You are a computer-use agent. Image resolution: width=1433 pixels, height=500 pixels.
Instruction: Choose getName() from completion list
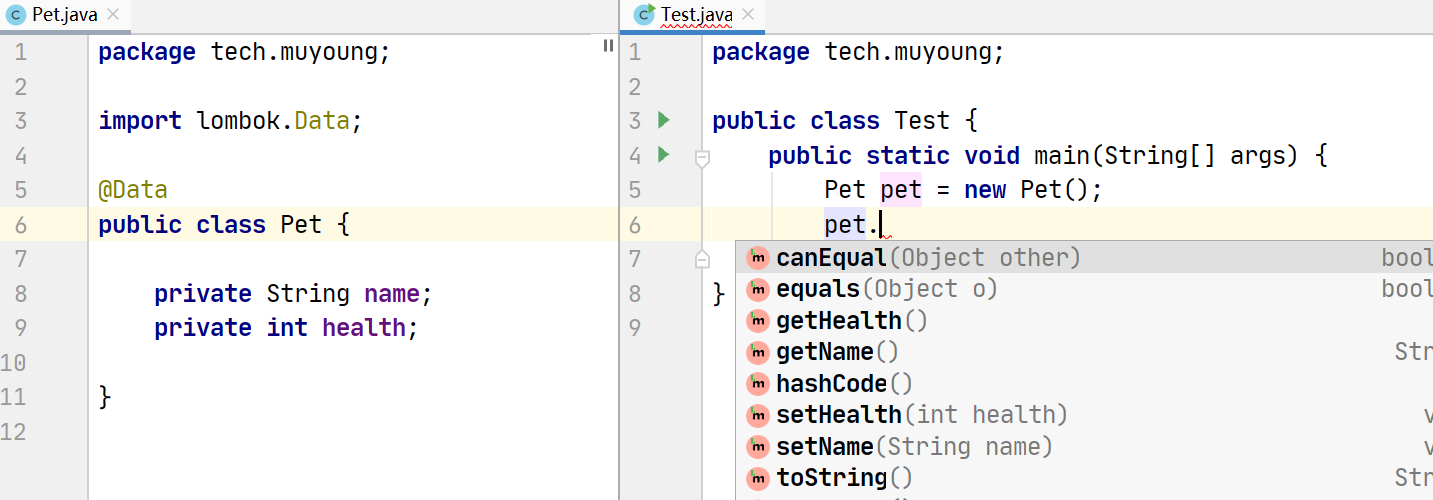(837, 352)
